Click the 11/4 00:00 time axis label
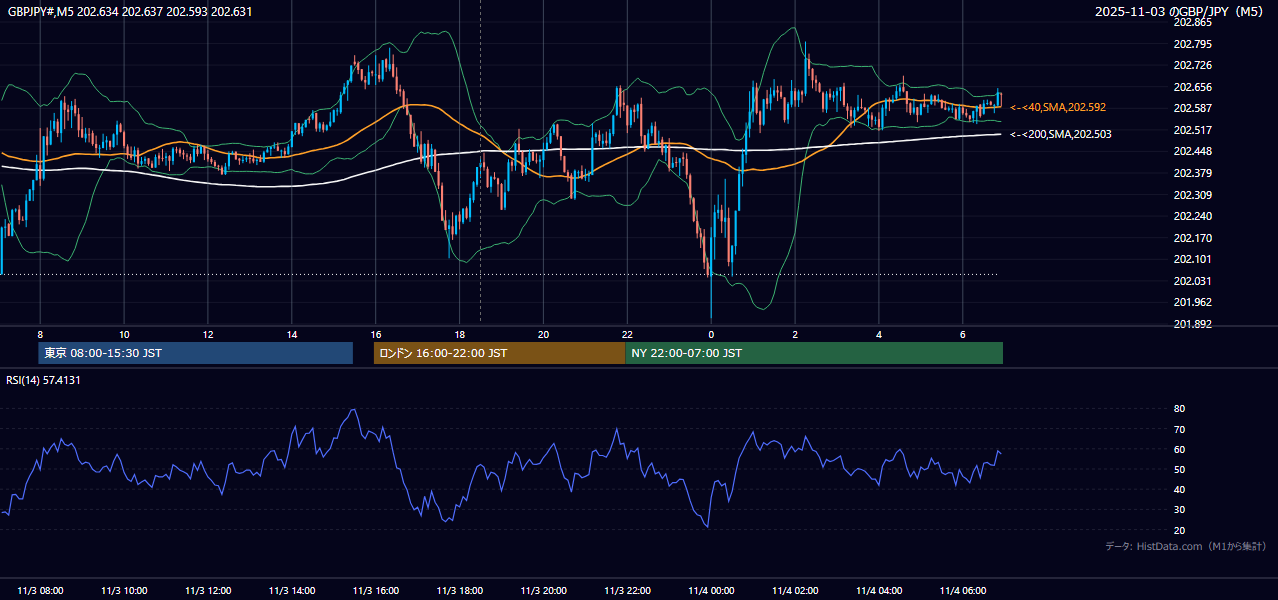The width and height of the screenshot is (1278, 600). point(711,590)
